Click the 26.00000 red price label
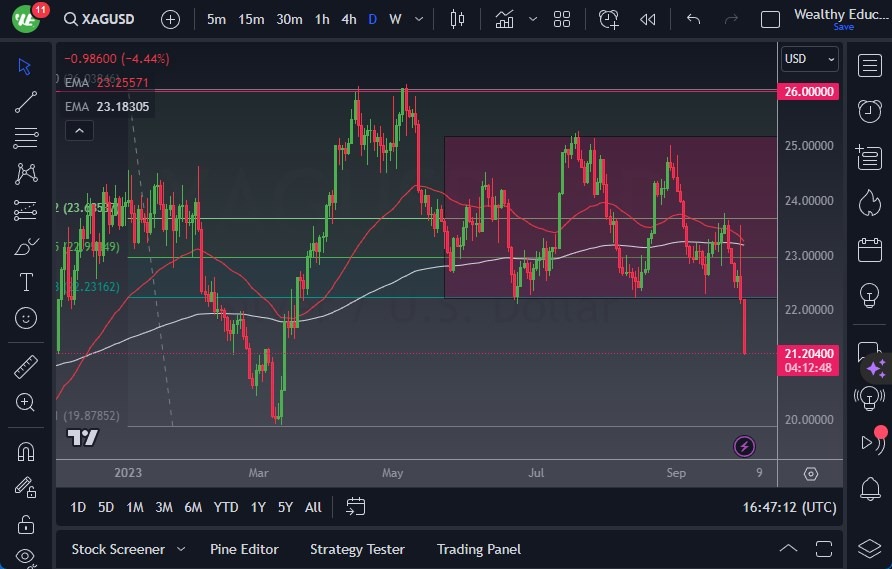The image size is (892, 569). click(808, 91)
